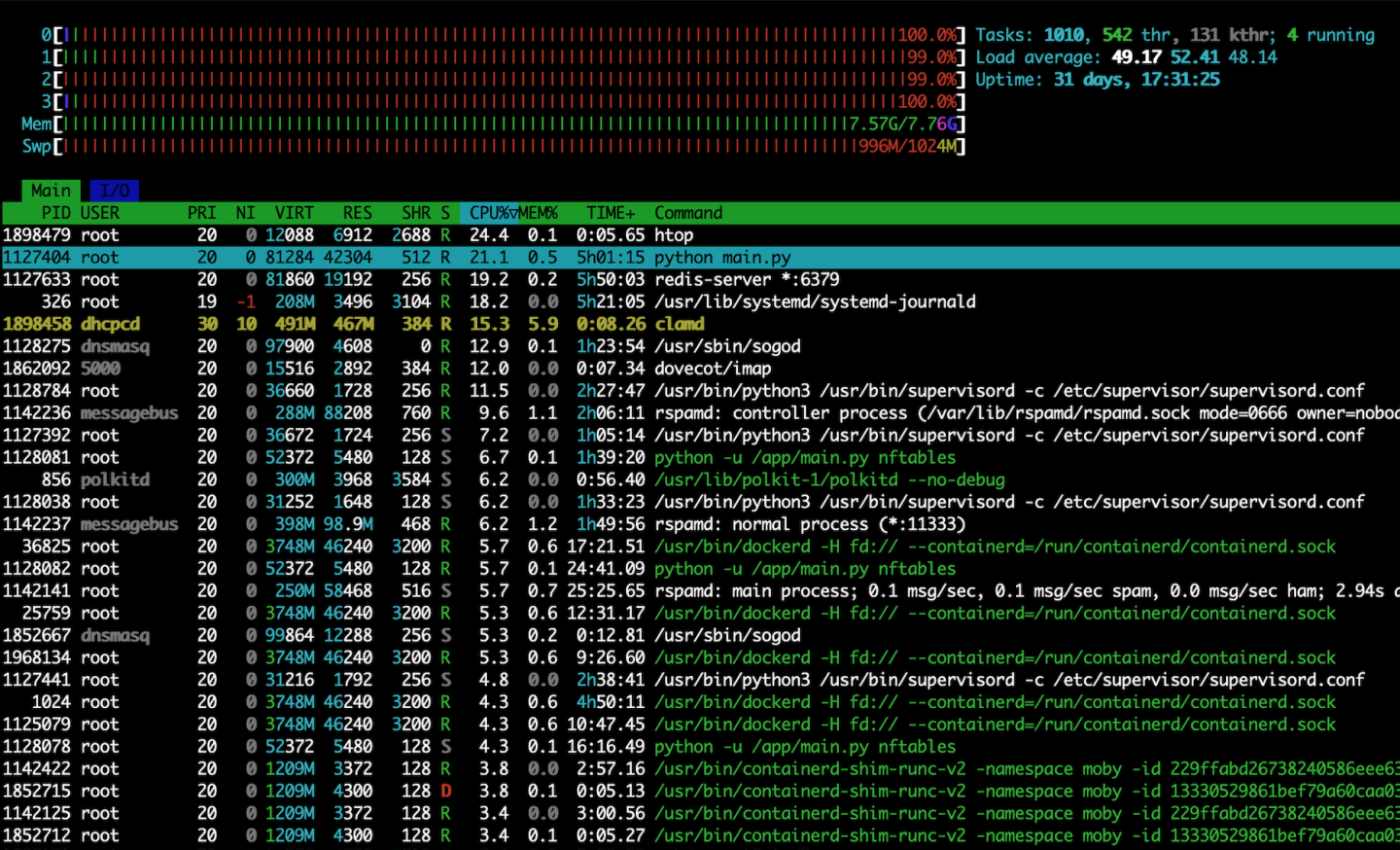Click the RES column header
The width and height of the screenshot is (1400, 850).
357,213
